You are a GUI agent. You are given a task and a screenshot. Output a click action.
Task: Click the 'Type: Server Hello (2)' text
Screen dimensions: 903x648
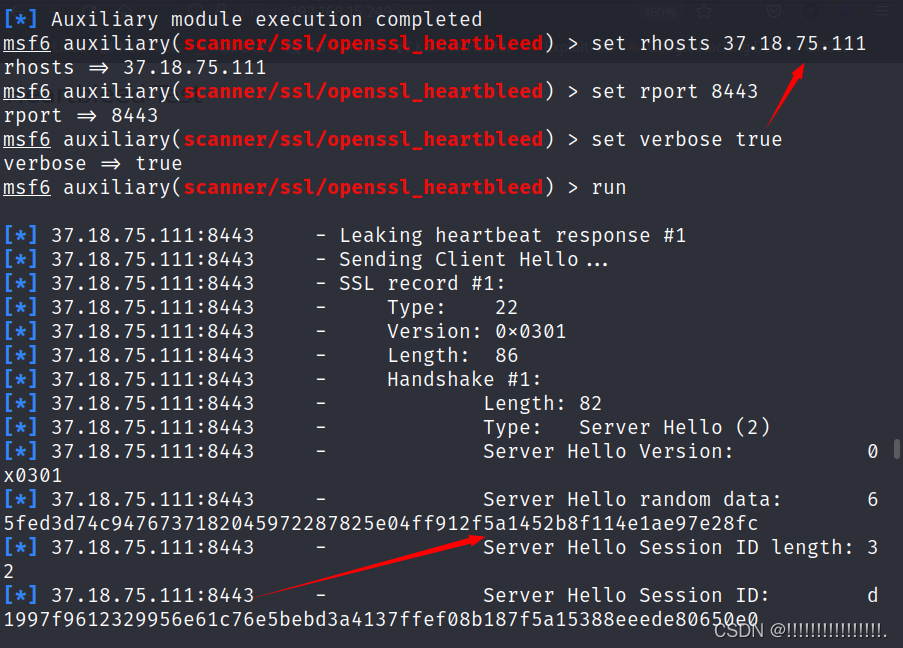(x=627, y=428)
